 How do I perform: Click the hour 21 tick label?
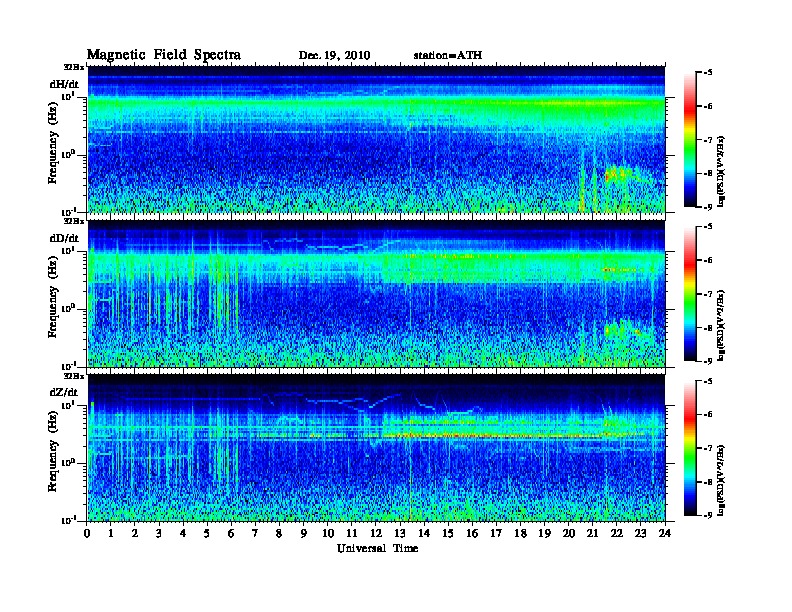592,533
